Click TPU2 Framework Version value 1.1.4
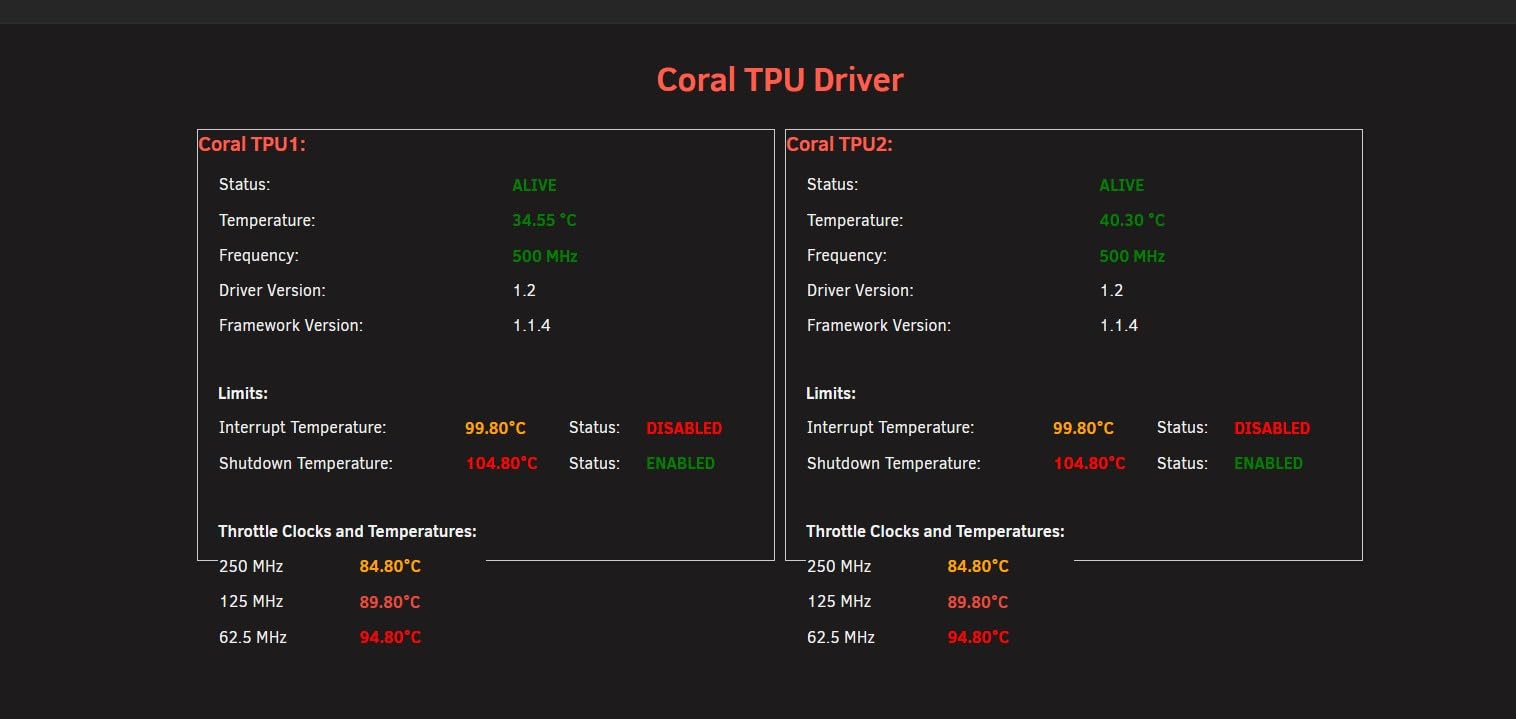This screenshot has width=1516, height=719. (x=1119, y=326)
